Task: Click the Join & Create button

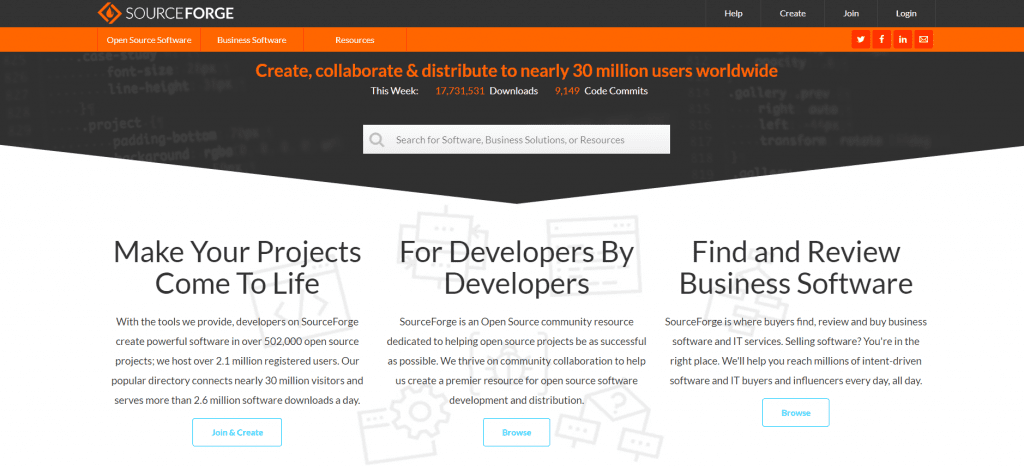Action: (x=237, y=432)
